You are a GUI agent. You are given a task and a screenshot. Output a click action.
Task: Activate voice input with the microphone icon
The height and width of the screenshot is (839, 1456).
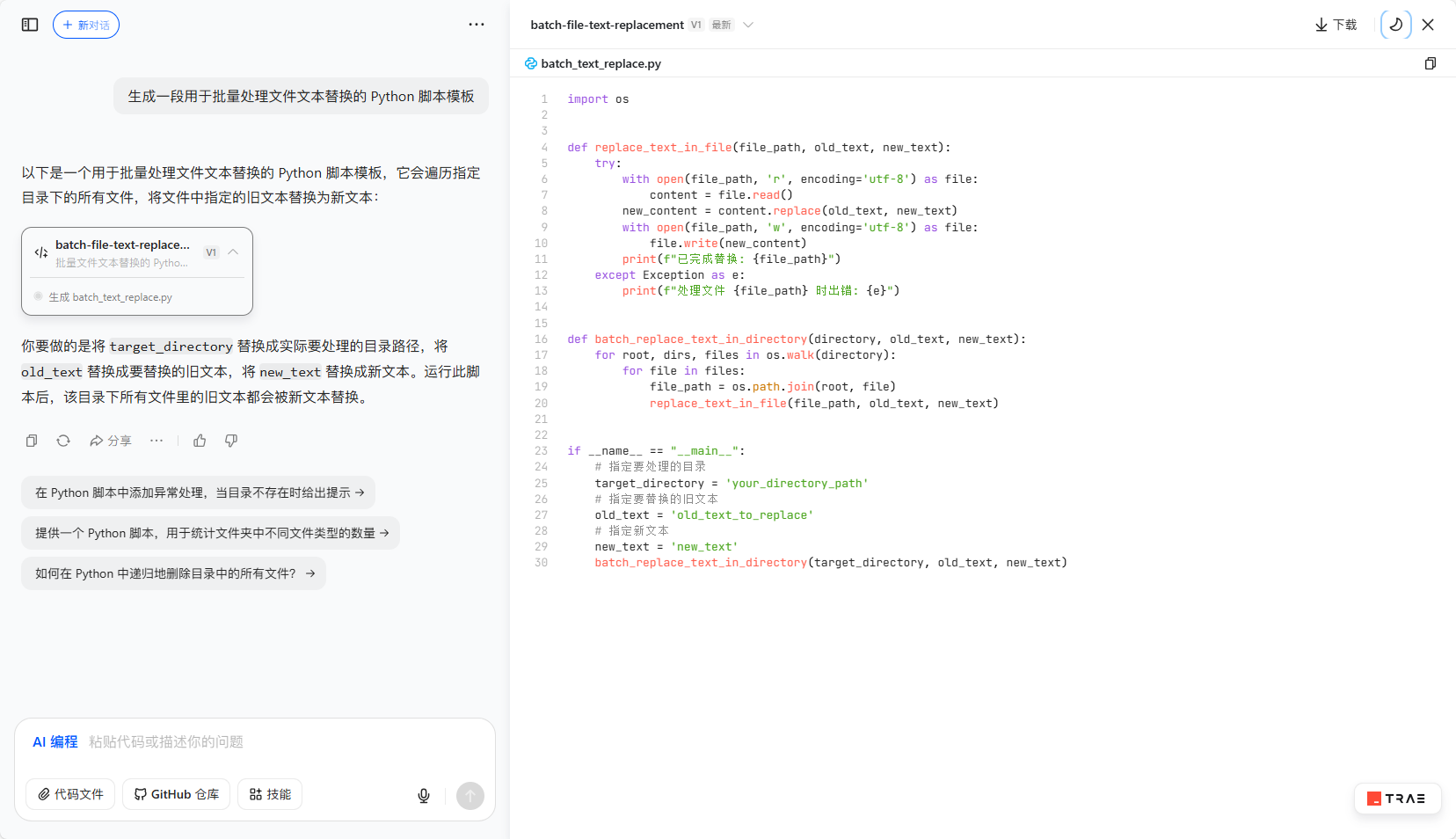pyautogui.click(x=423, y=795)
